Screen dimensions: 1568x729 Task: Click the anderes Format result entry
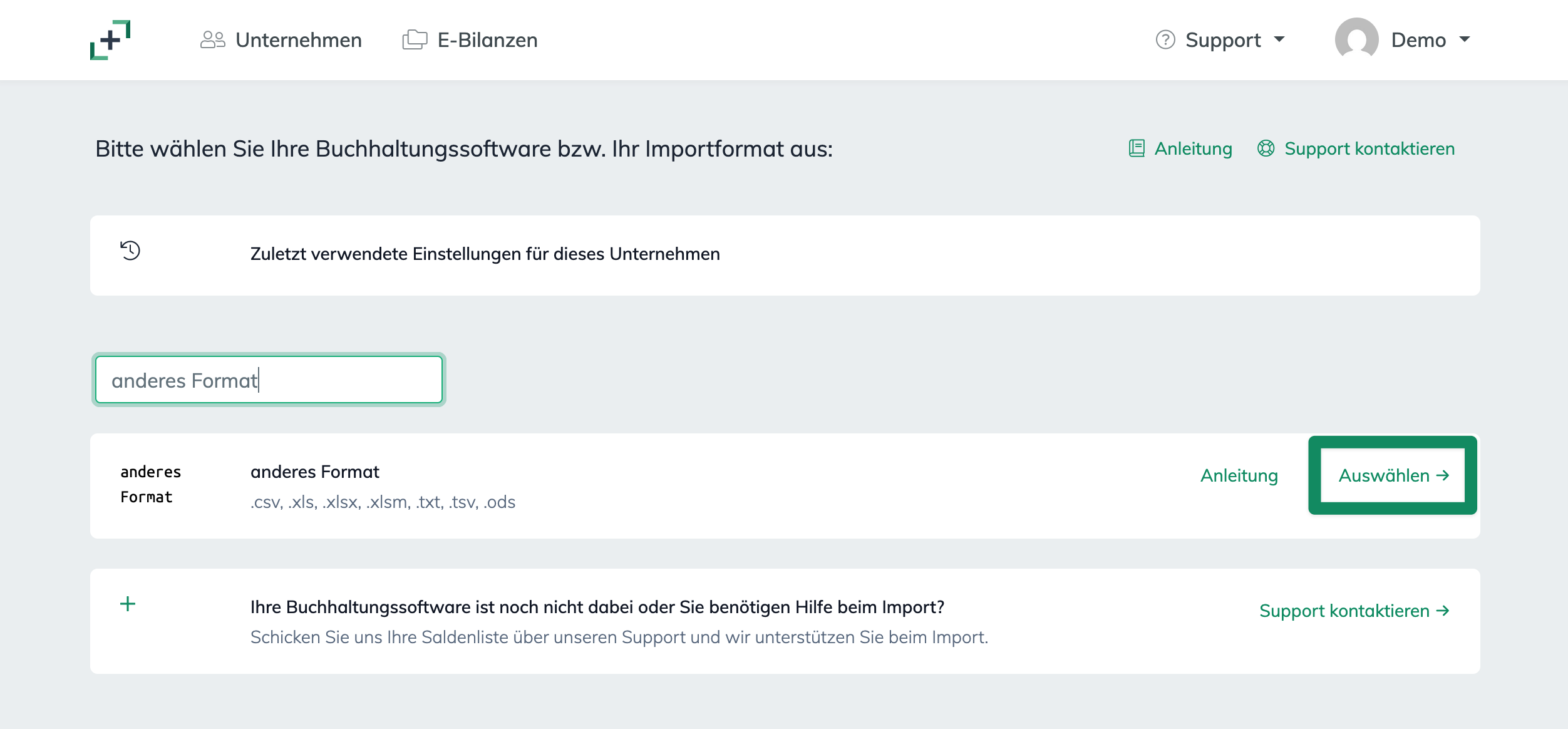[315, 472]
